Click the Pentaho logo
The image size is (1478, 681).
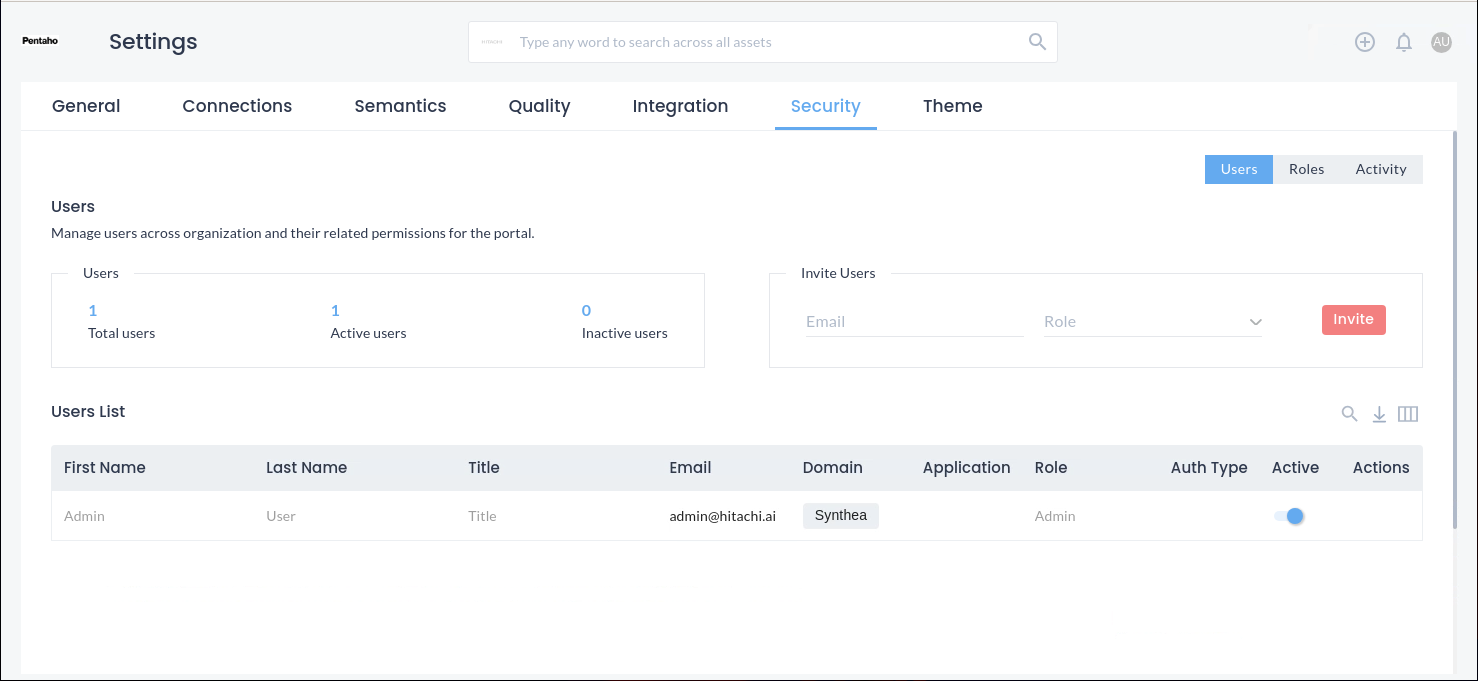[40, 42]
